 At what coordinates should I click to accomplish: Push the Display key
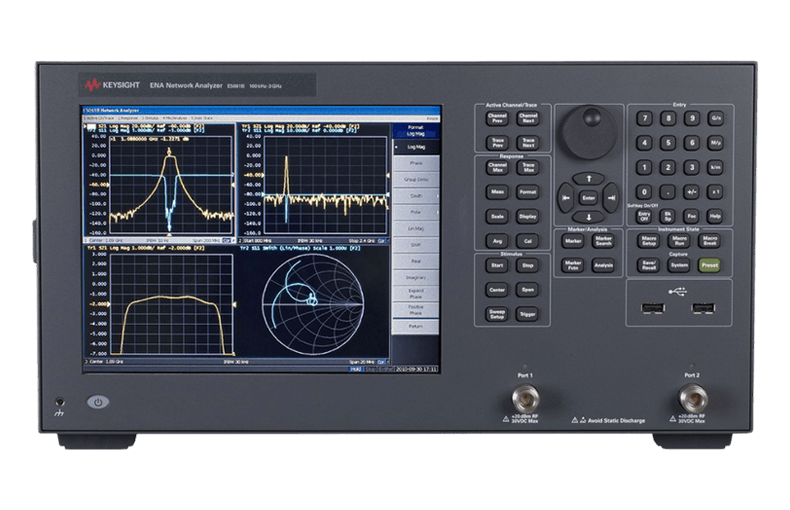tap(528, 217)
